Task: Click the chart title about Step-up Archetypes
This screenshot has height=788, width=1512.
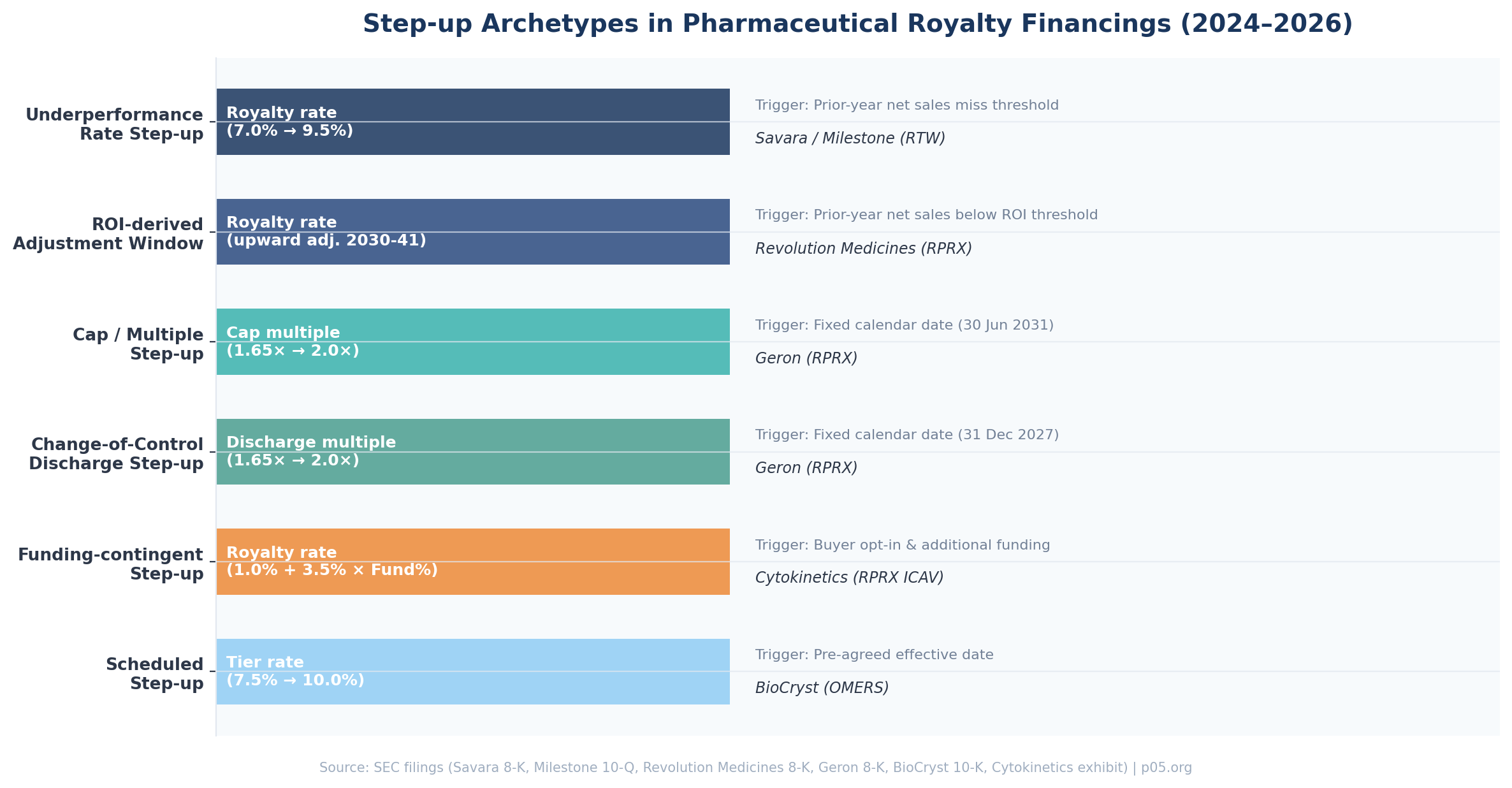Action: (857, 24)
